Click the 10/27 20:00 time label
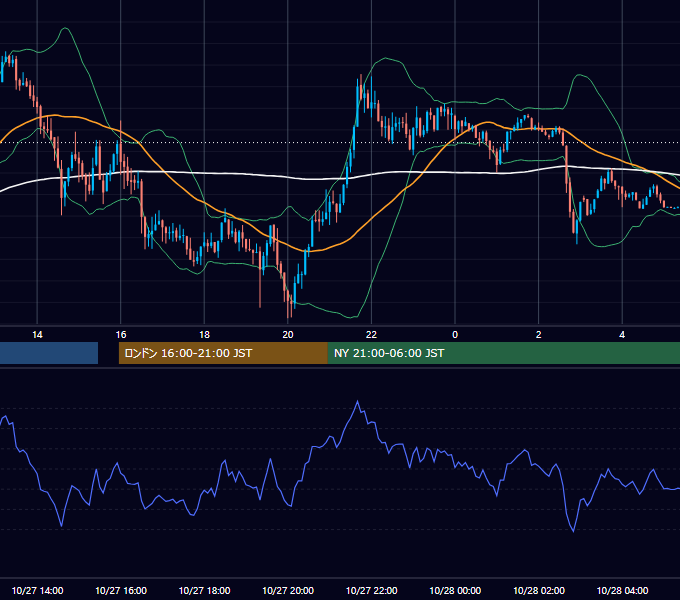The width and height of the screenshot is (680, 600). [x=288, y=590]
